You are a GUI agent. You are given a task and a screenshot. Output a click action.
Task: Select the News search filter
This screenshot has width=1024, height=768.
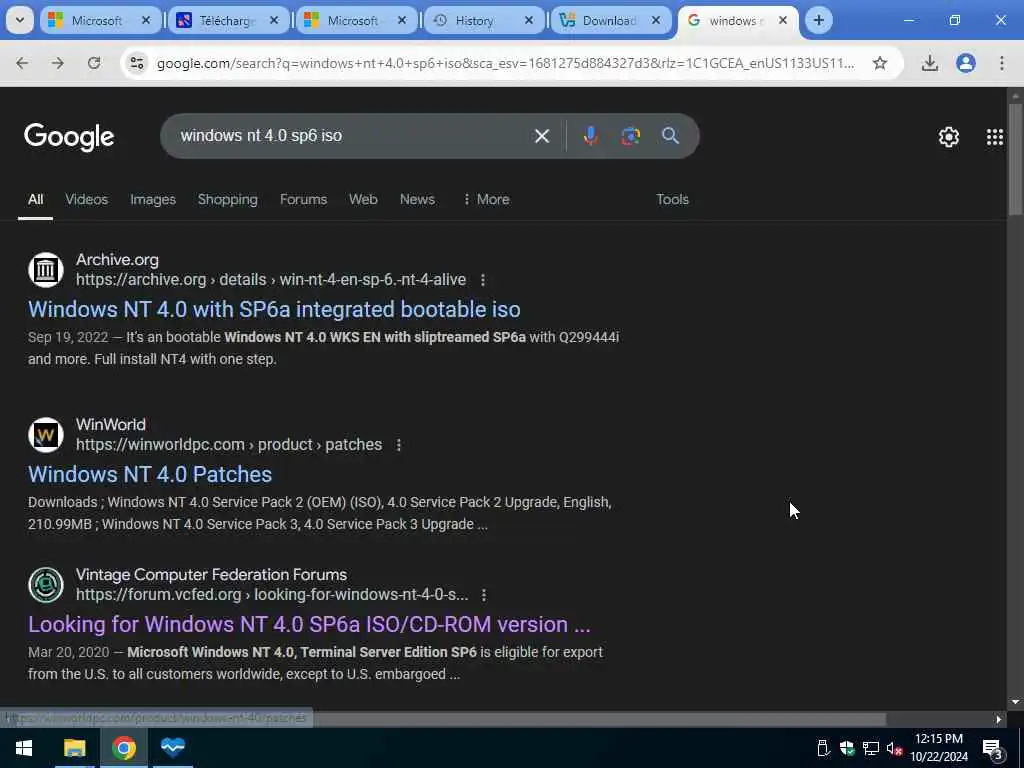[417, 199]
